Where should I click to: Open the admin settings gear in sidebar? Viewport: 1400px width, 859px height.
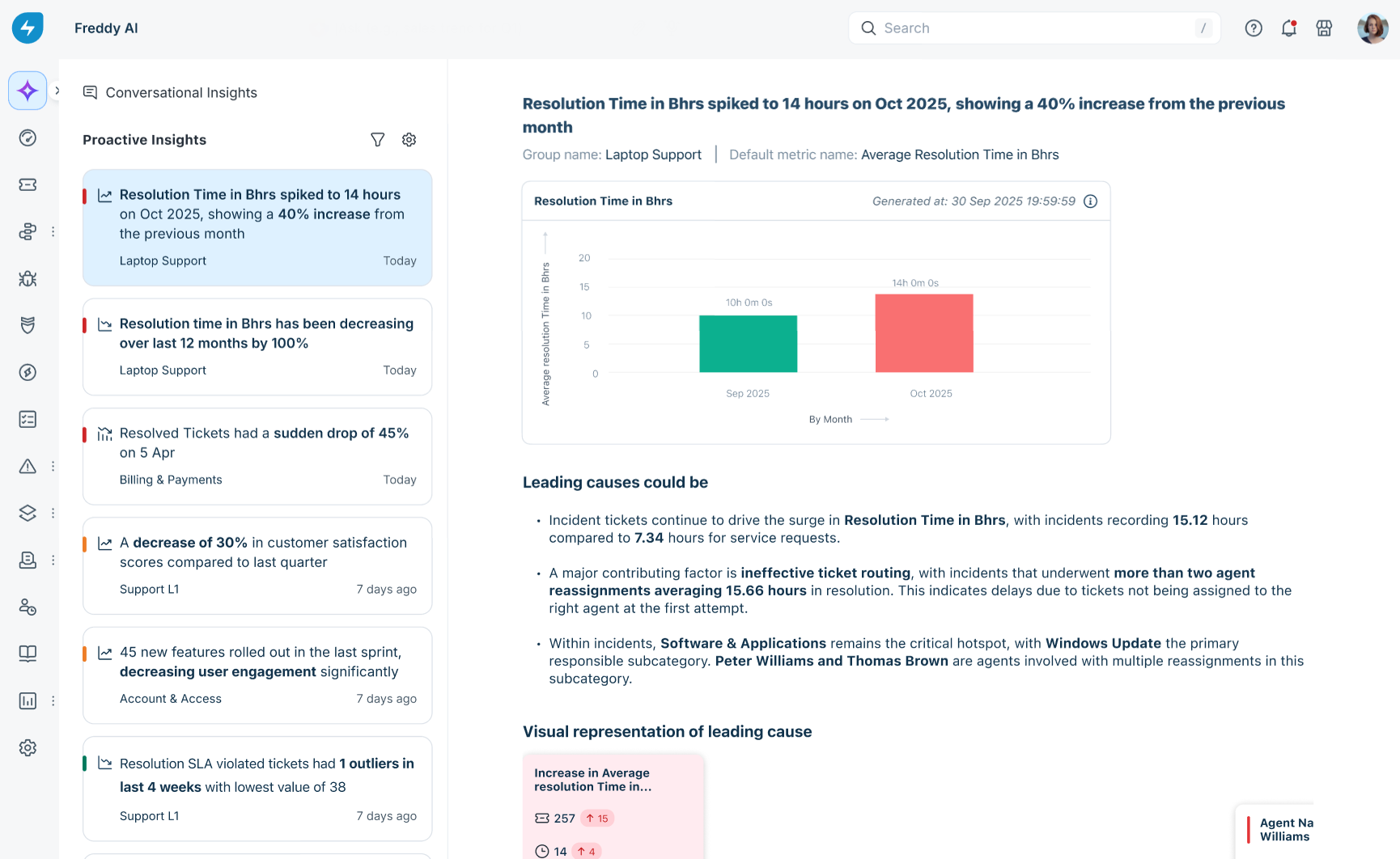point(28,747)
